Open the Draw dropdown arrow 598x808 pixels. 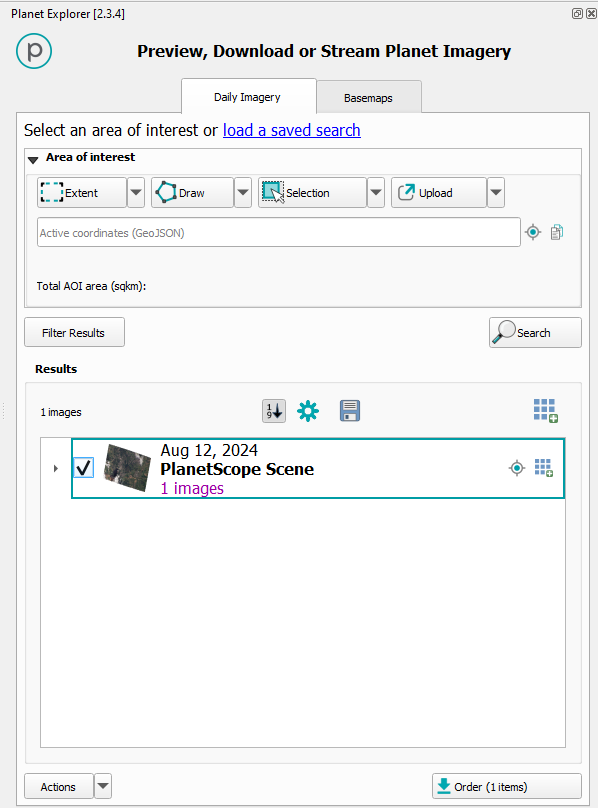point(243,193)
